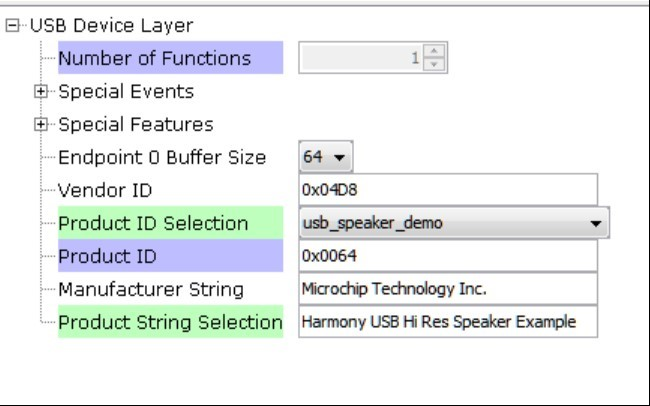The width and height of the screenshot is (650, 406).
Task: Decrease Number of Functions with down arrow
Action: [434, 64]
